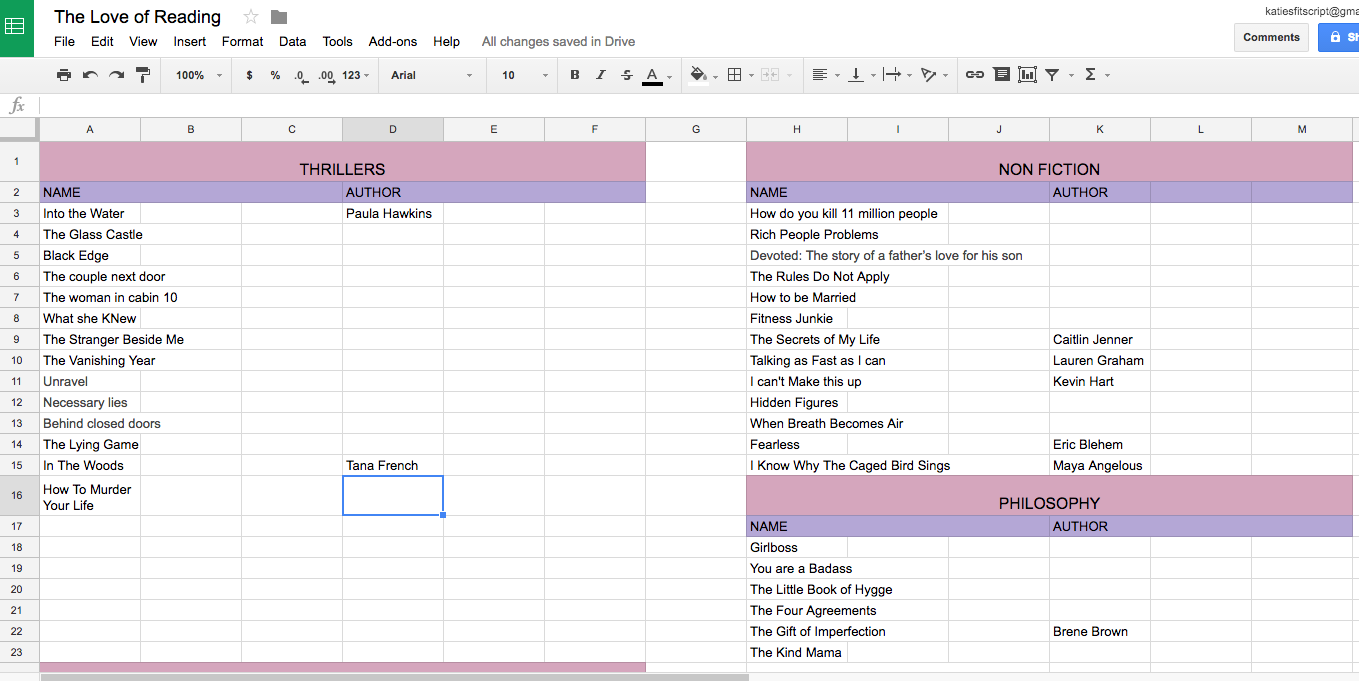Open the View menu
1359x681 pixels.
click(143, 41)
